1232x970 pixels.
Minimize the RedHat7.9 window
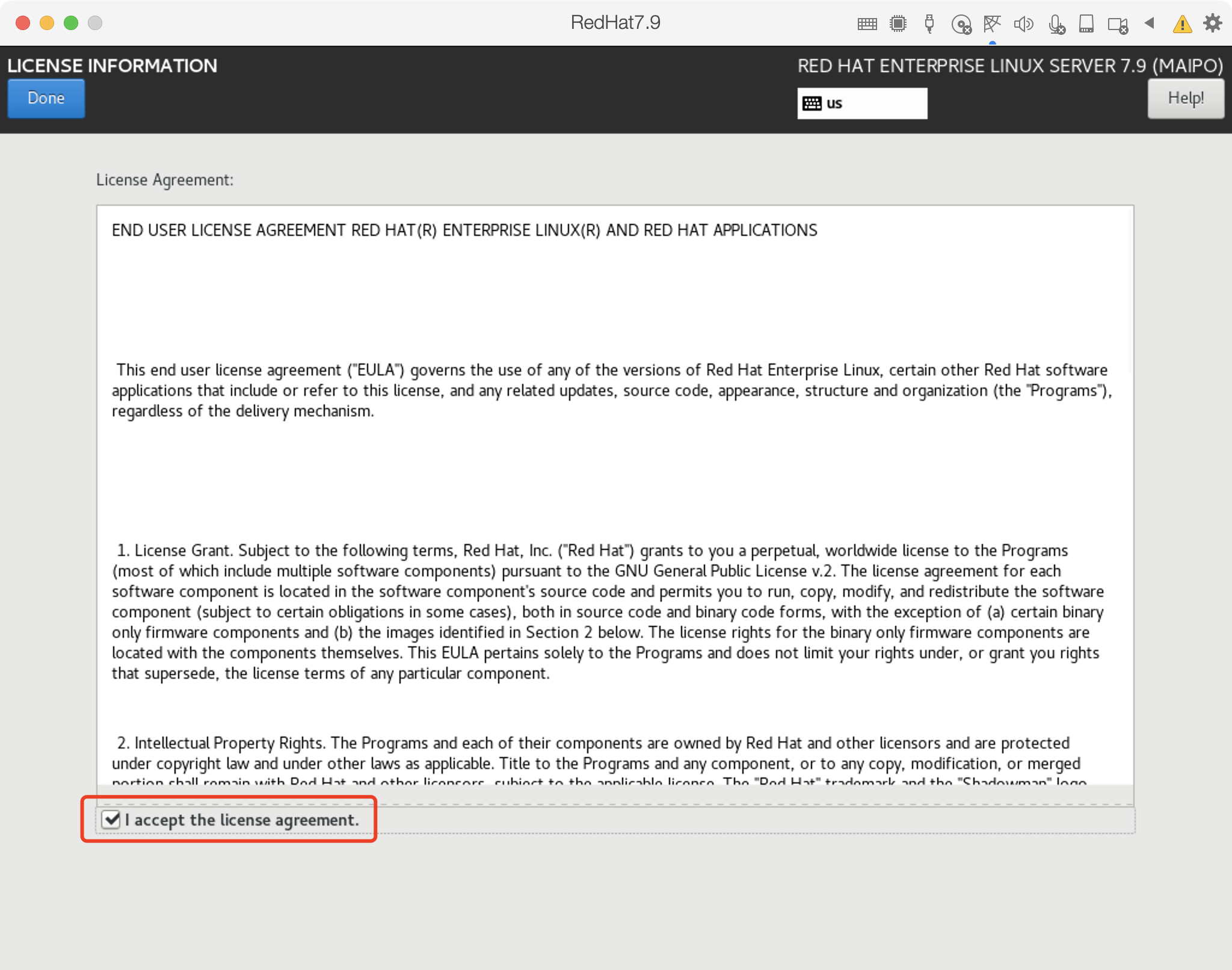coord(47,23)
